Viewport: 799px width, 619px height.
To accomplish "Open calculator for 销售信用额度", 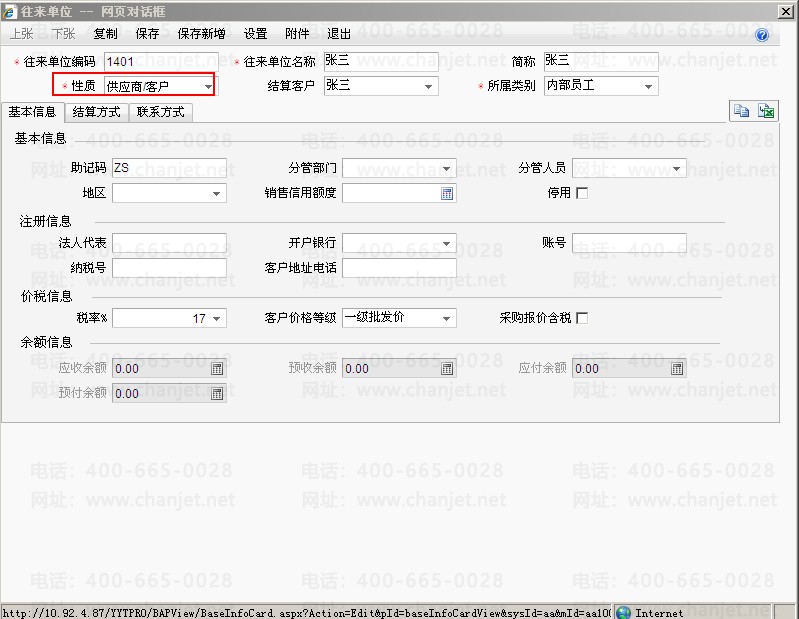I will (447, 194).
